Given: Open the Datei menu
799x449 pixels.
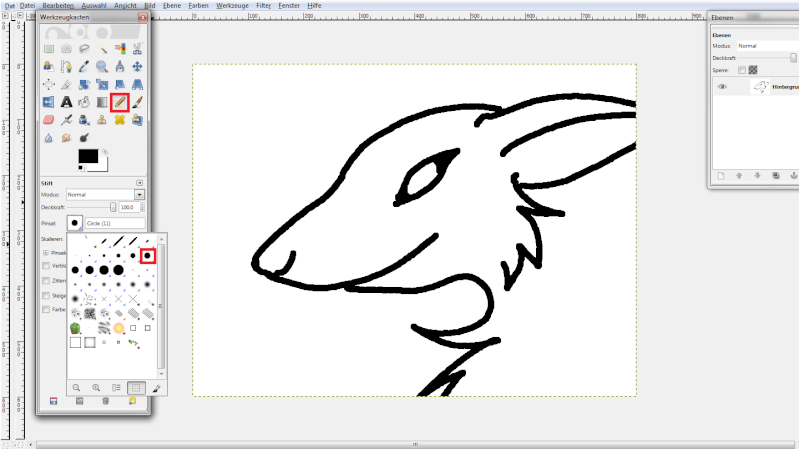Looking at the screenshot, I should point(27,6).
